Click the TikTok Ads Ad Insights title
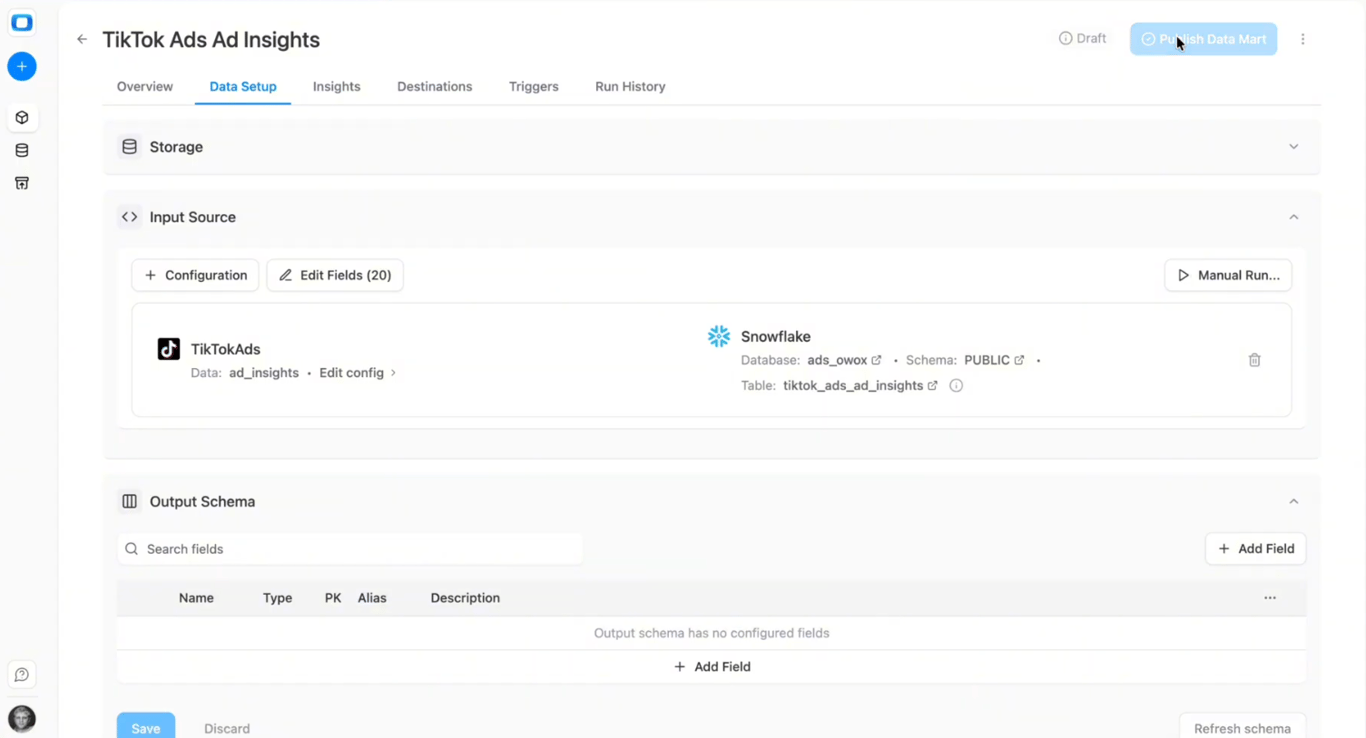This screenshot has width=1366, height=738. pyautogui.click(x=211, y=40)
